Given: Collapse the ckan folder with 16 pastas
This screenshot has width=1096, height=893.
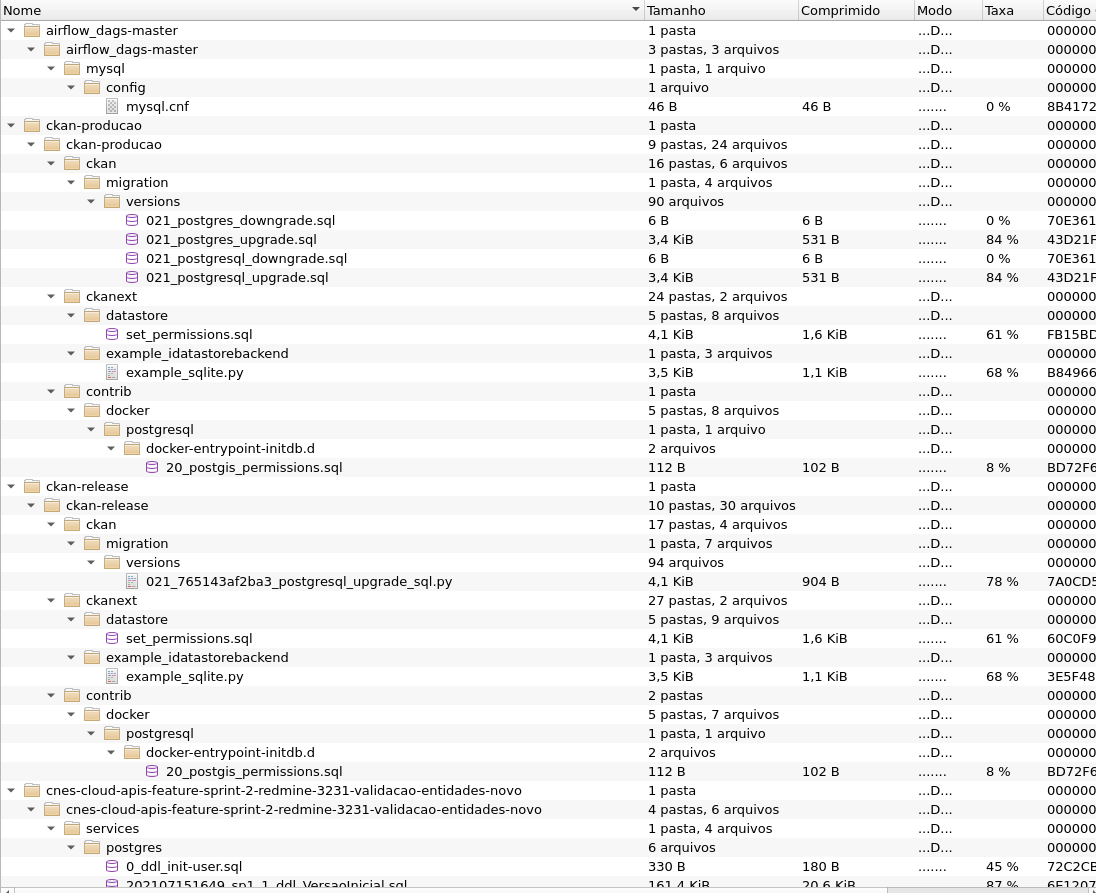Looking at the screenshot, I should [x=51, y=164].
